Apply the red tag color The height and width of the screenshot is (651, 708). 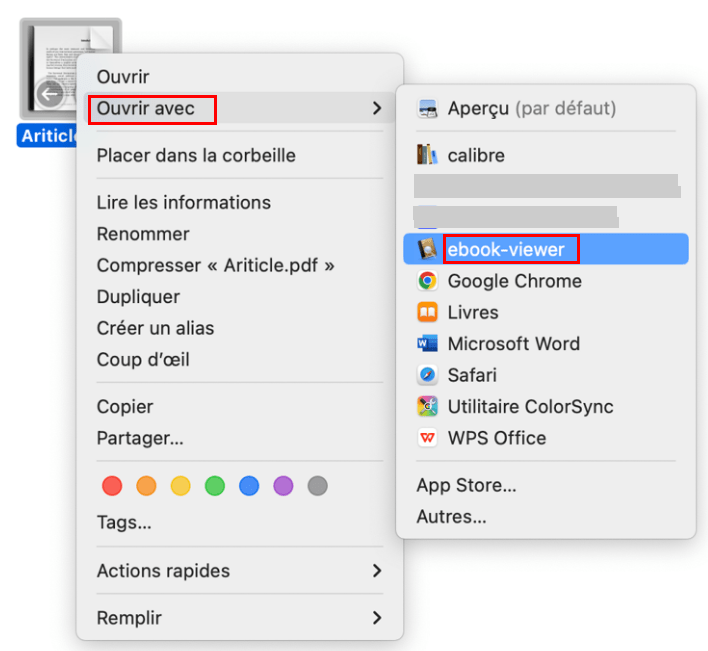[112, 486]
